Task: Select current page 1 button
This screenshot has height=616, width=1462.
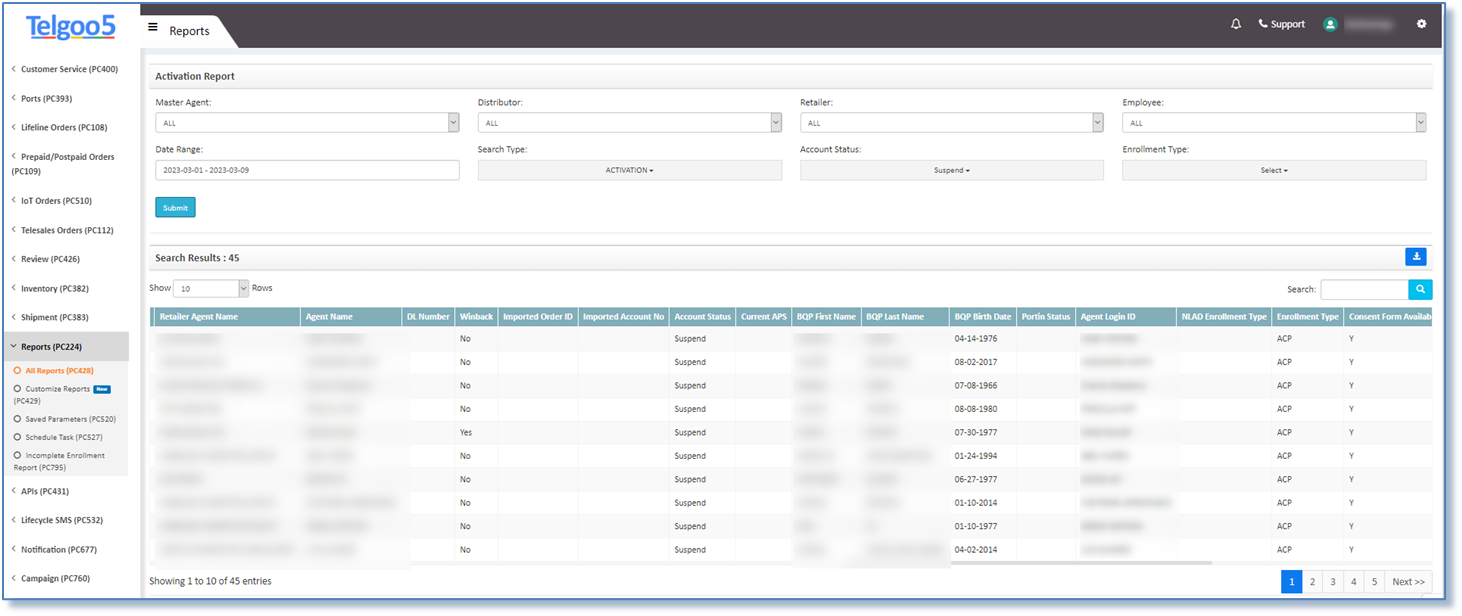Action: coord(1291,582)
